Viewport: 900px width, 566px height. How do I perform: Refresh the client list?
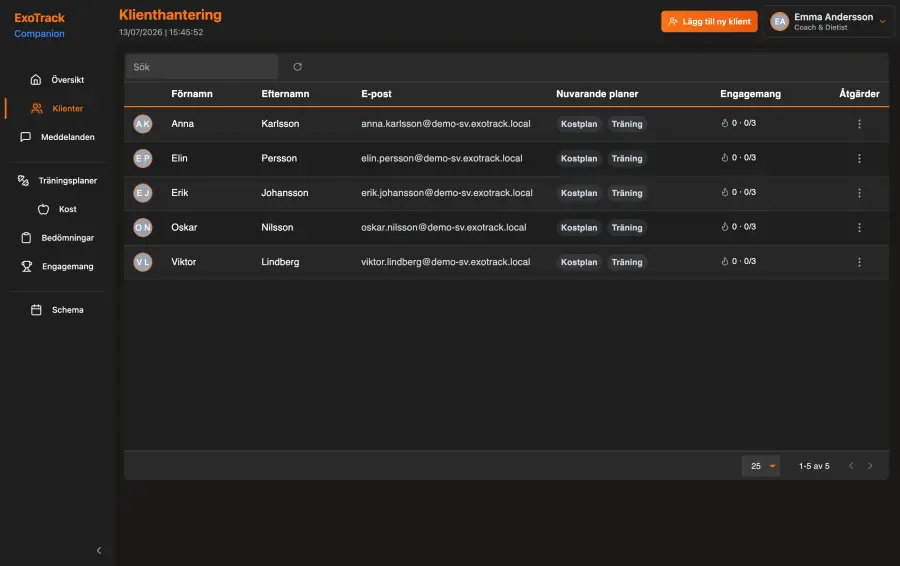(297, 67)
